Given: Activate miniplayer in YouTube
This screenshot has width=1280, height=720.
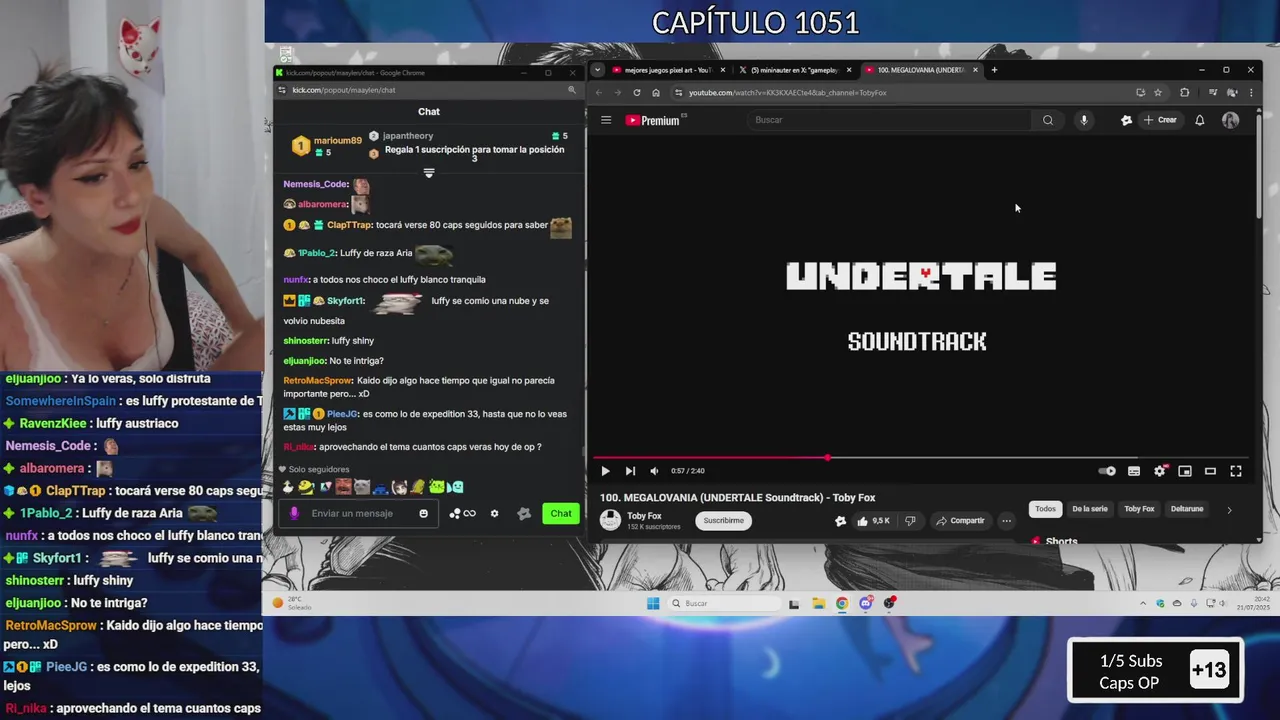Looking at the screenshot, I should tap(1185, 471).
